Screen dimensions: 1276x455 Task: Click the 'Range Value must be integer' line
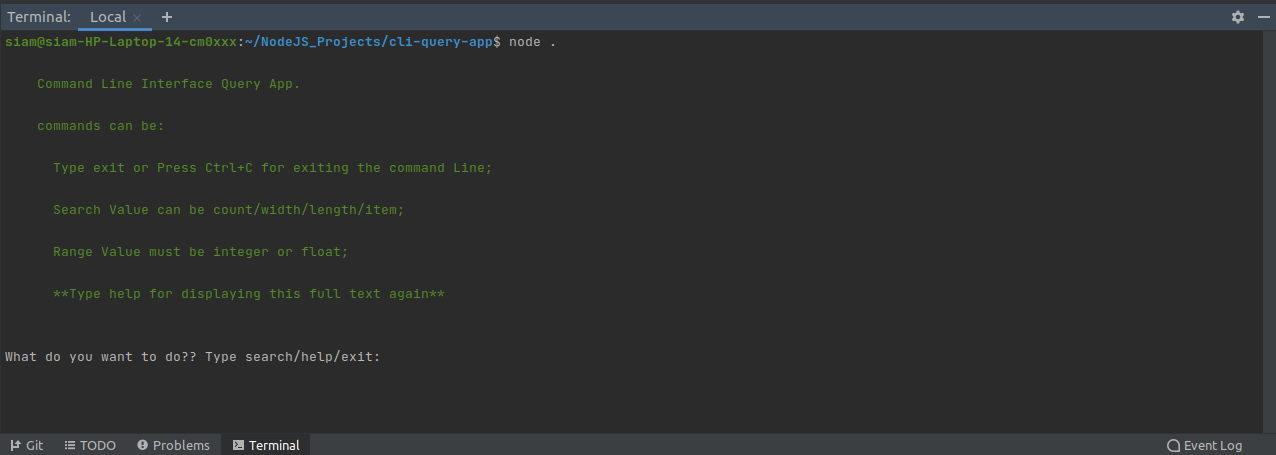click(201, 252)
